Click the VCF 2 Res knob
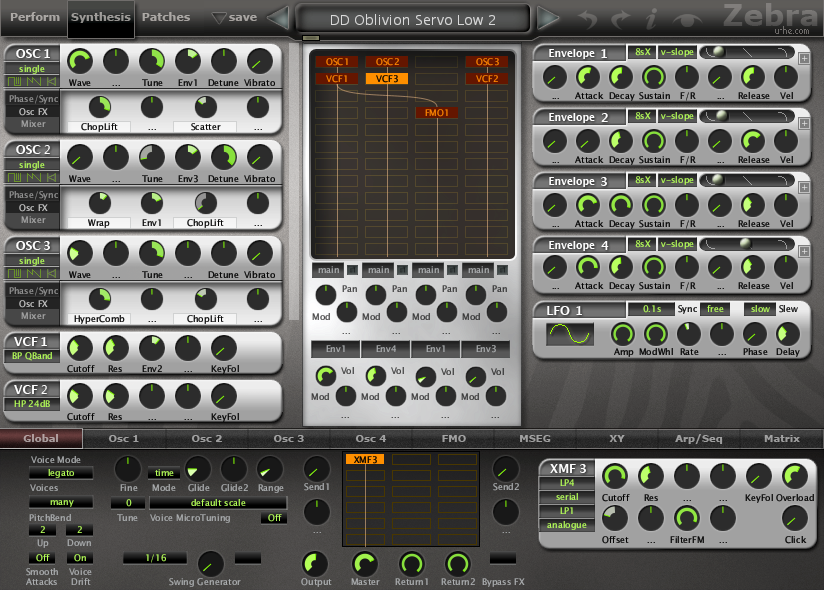This screenshot has width=824, height=590. tap(116, 396)
